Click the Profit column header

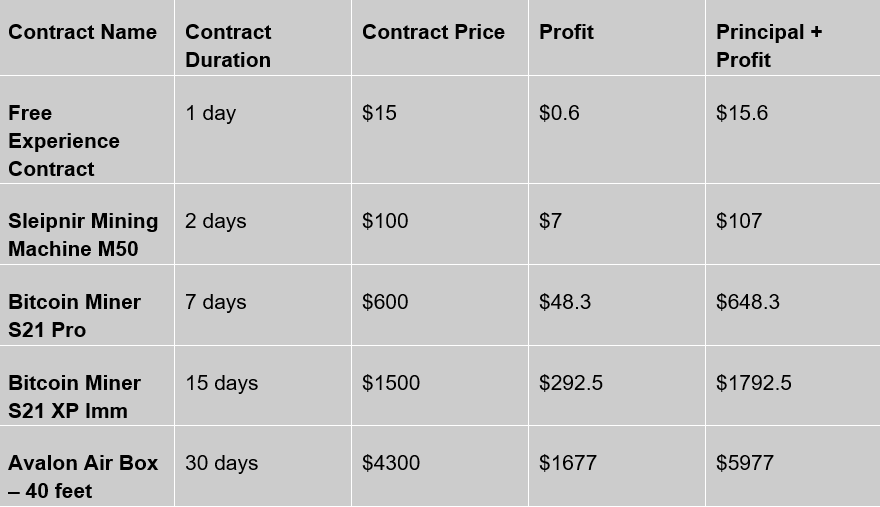point(566,32)
